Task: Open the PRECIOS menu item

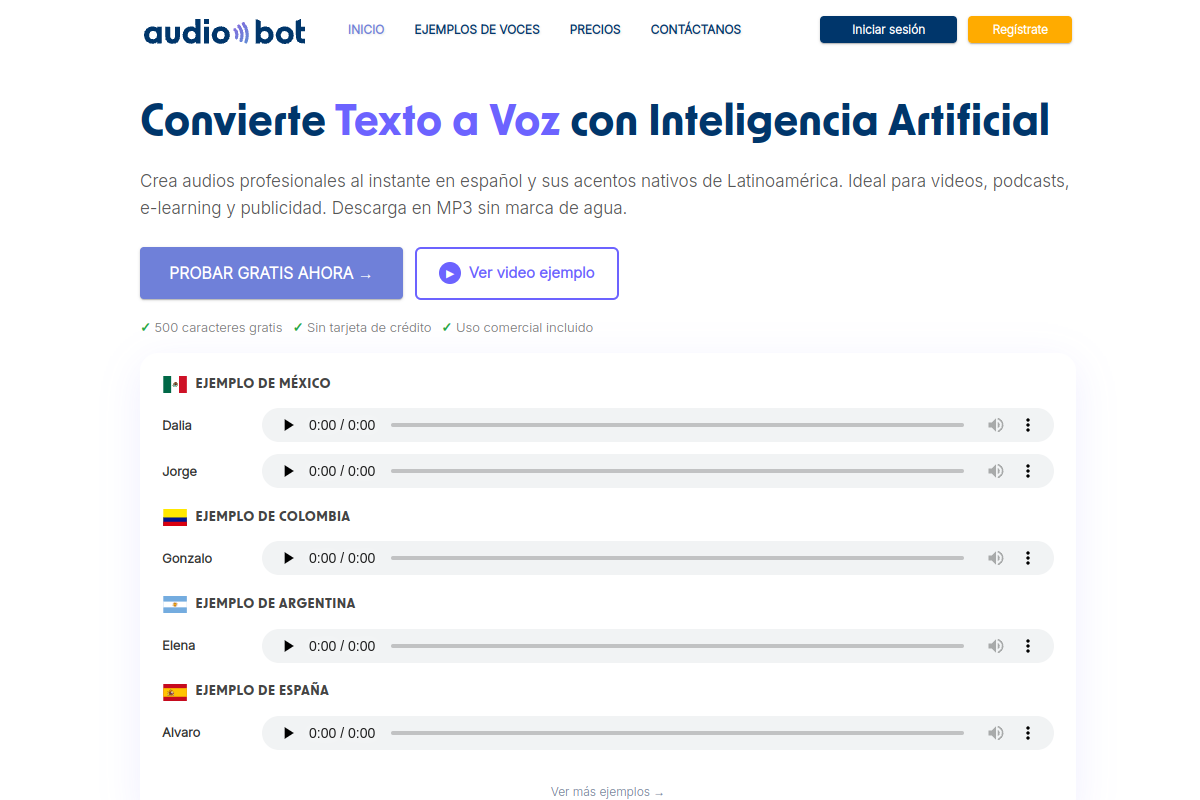Action: pos(595,30)
